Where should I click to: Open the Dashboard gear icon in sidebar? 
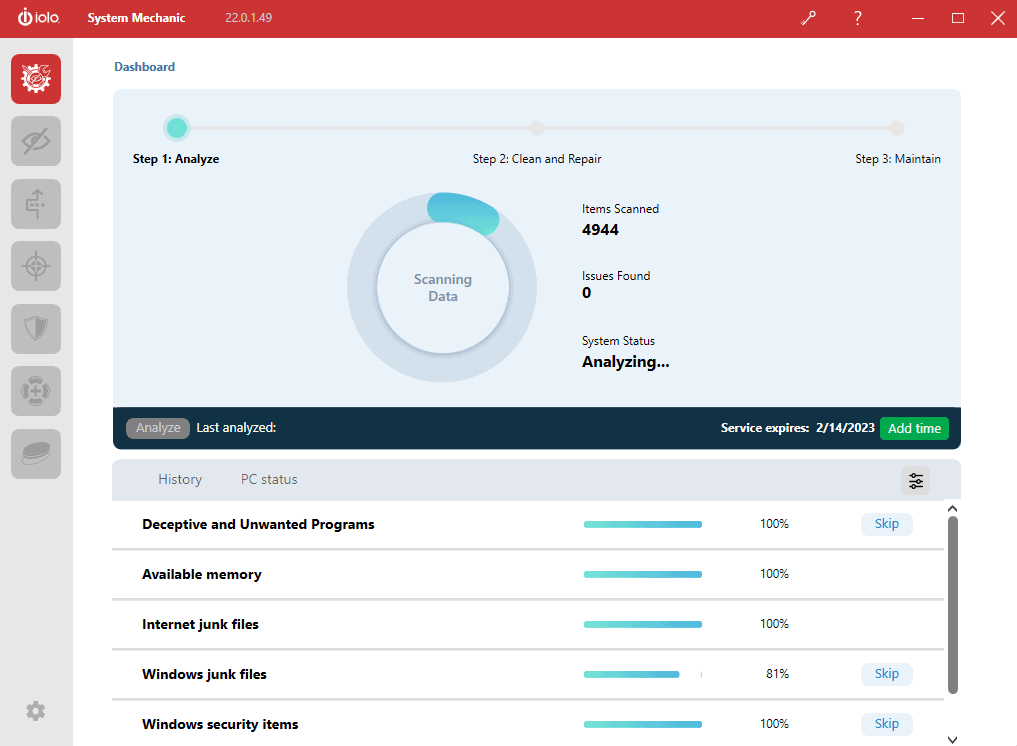pyautogui.click(x=35, y=78)
